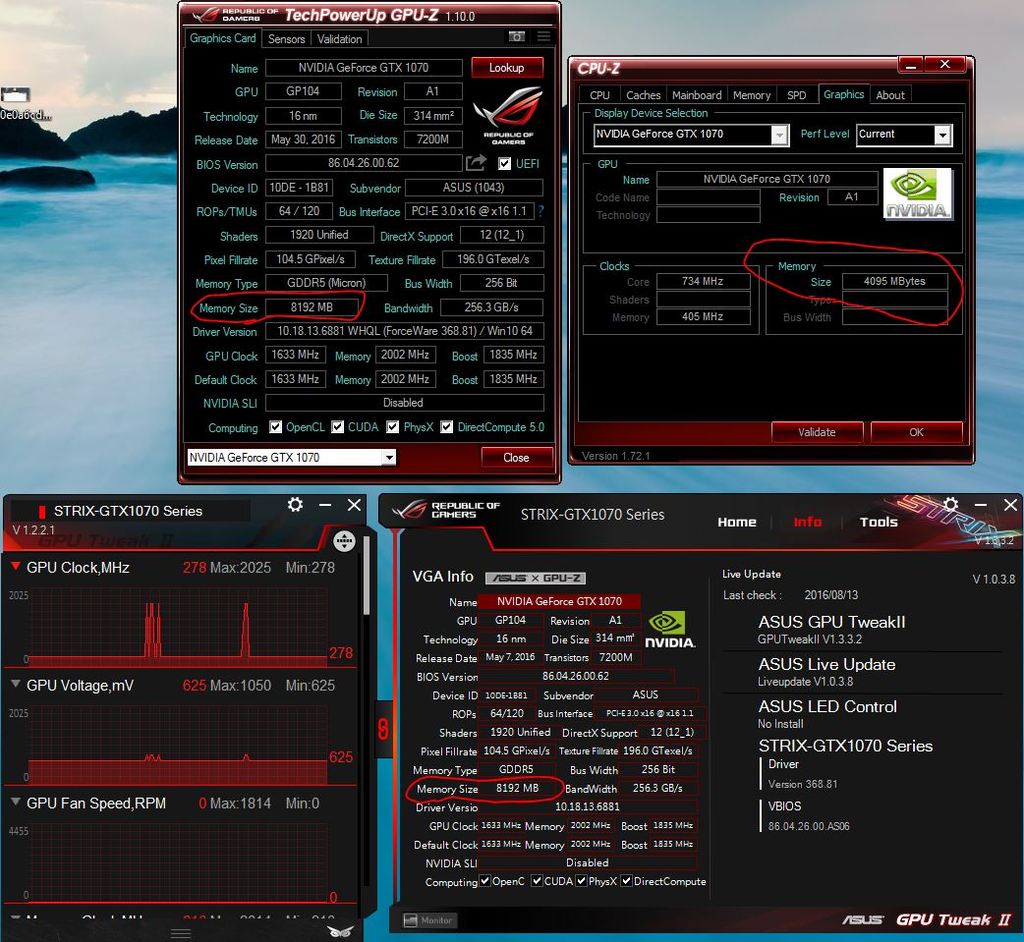Click the GPU-Z Driver Version field

[405, 331]
